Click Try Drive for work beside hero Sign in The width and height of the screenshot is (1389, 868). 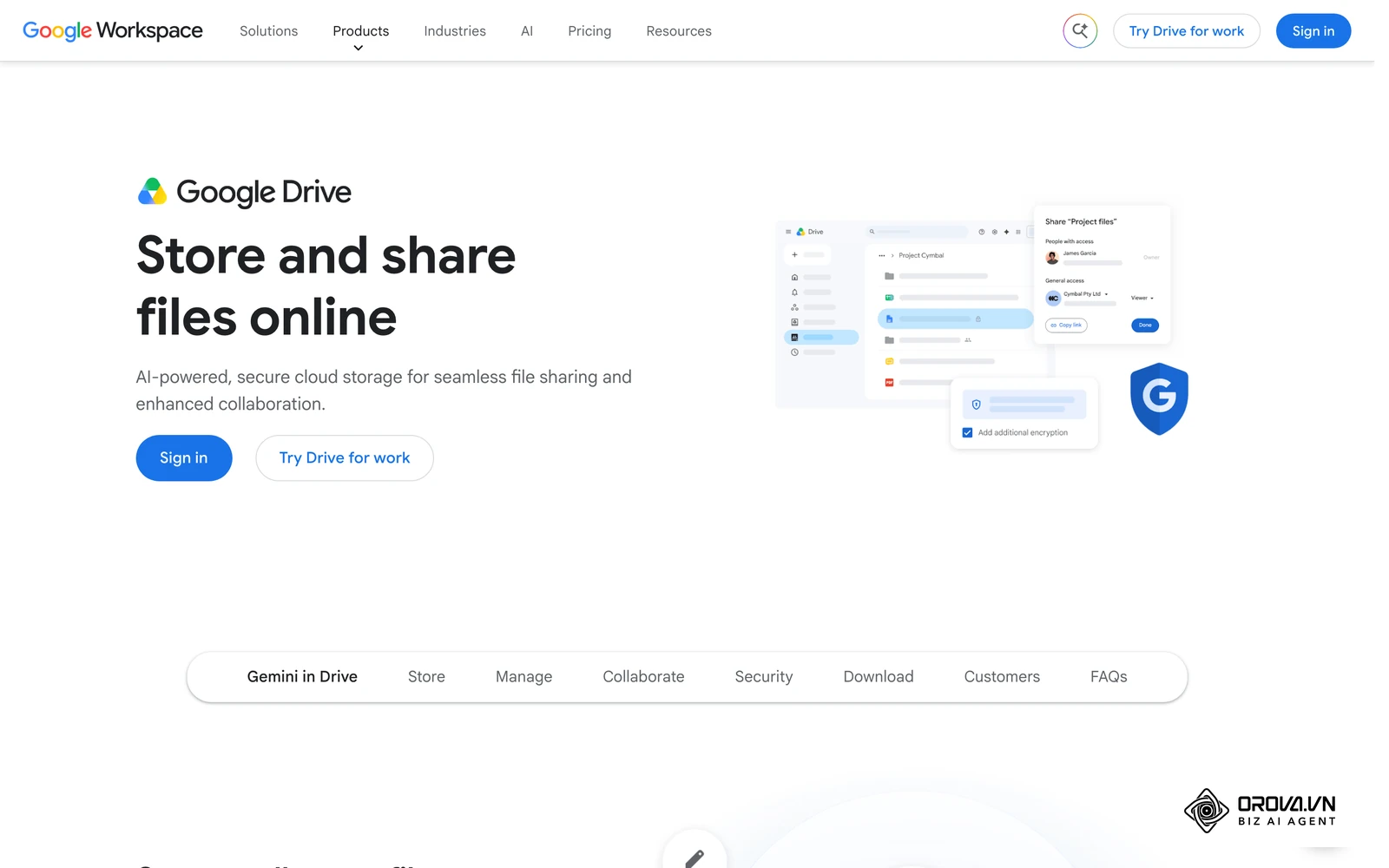(345, 458)
